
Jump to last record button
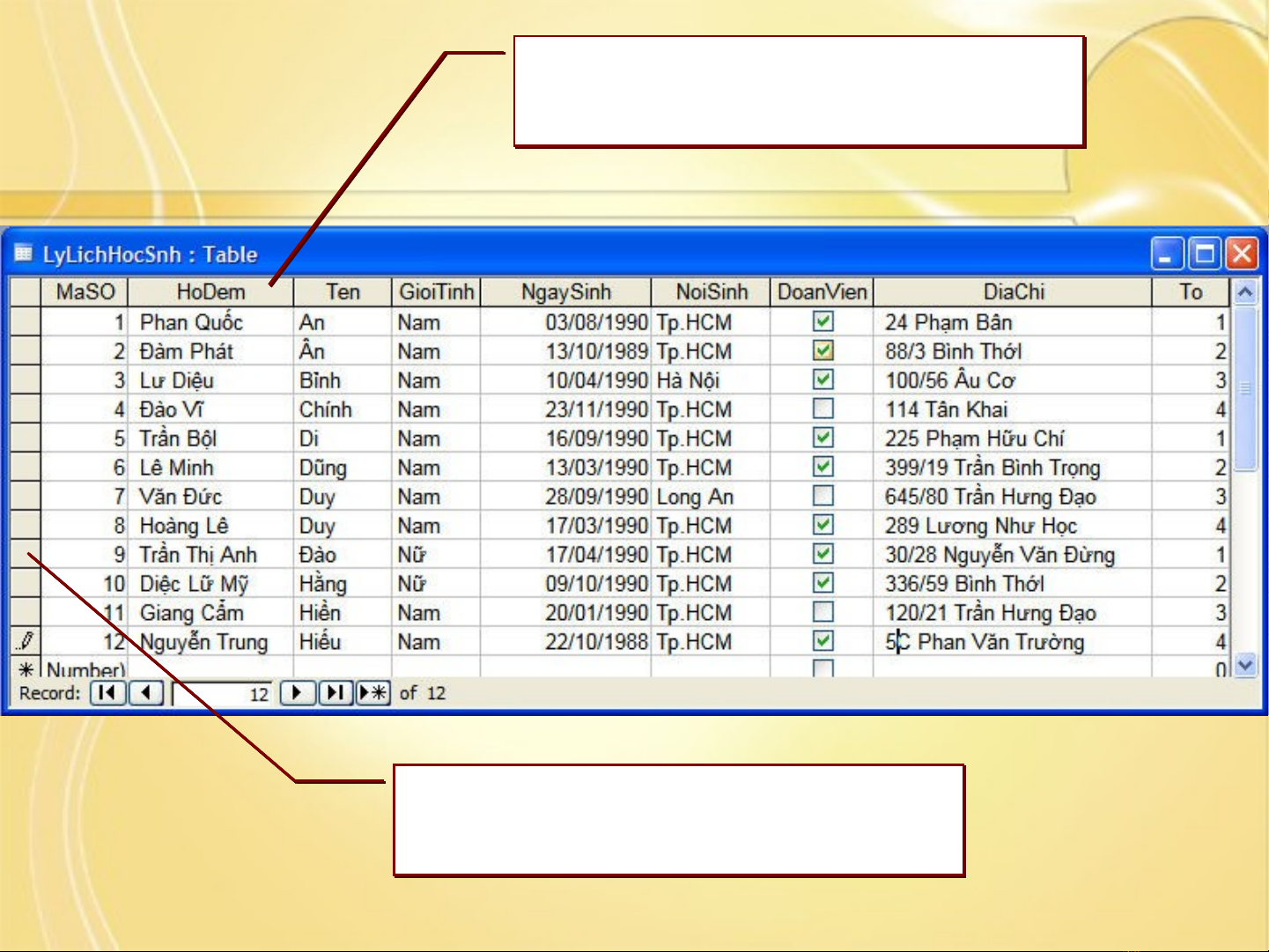335,693
